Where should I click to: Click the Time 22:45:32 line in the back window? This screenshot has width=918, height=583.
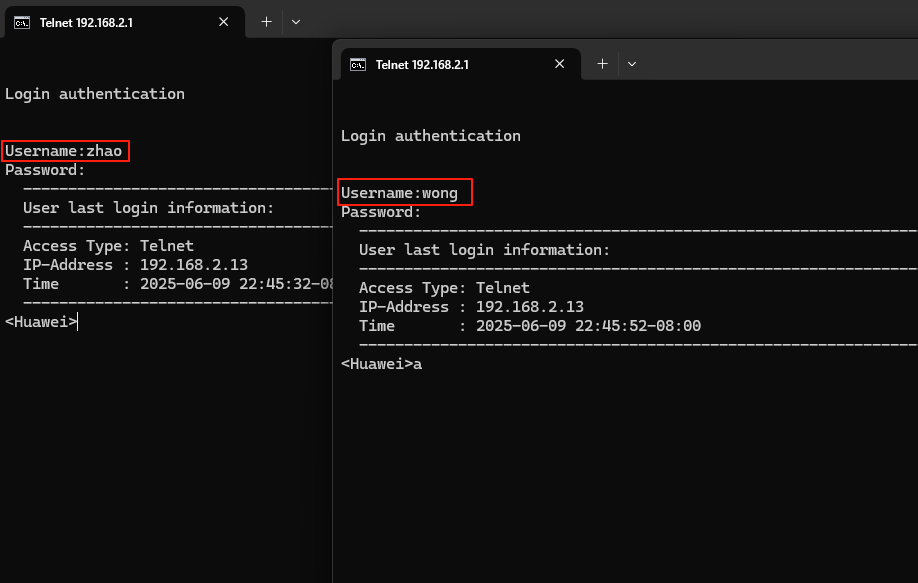coord(177,284)
